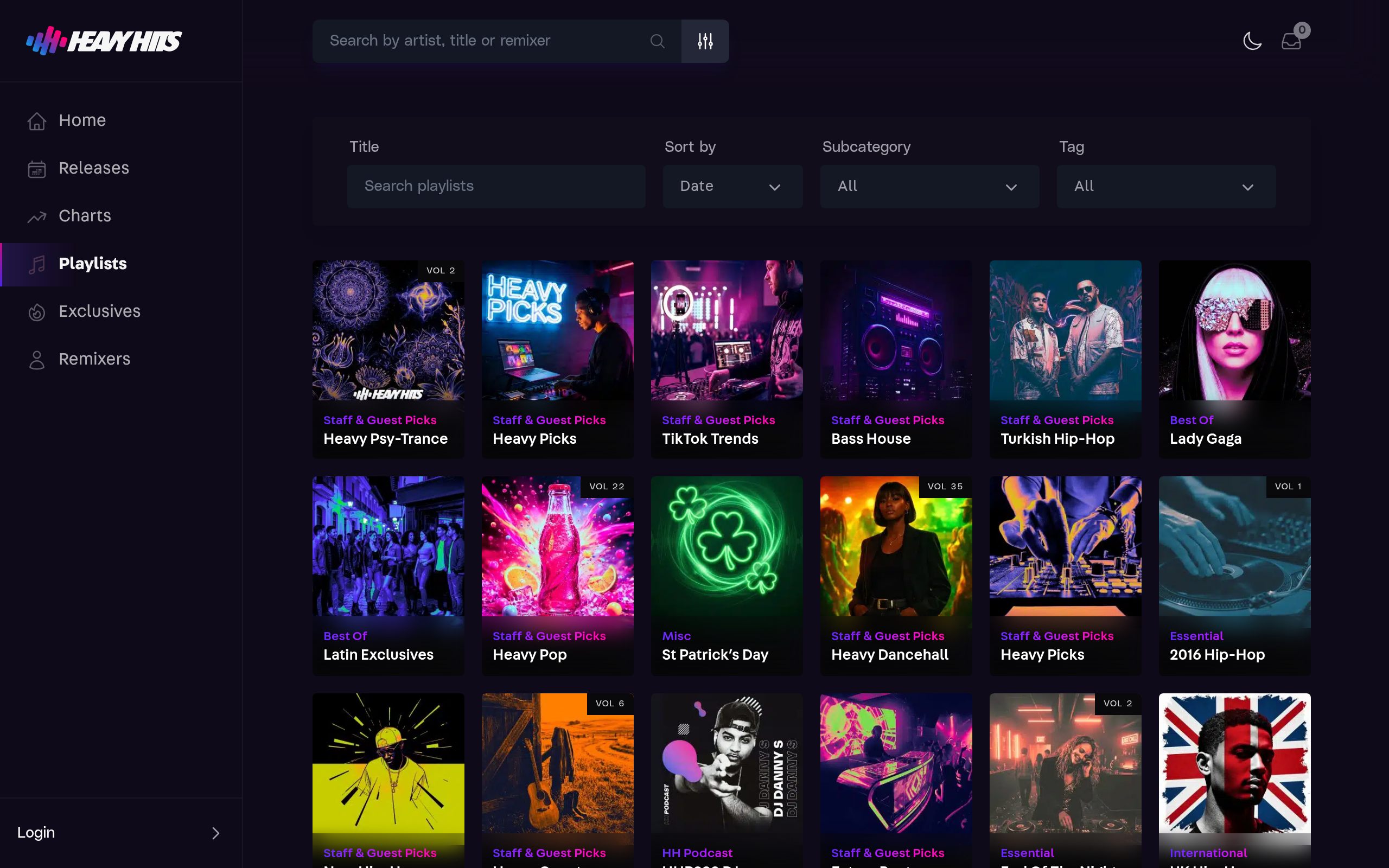Click the Login link
The image size is (1389, 868).
coord(36,832)
